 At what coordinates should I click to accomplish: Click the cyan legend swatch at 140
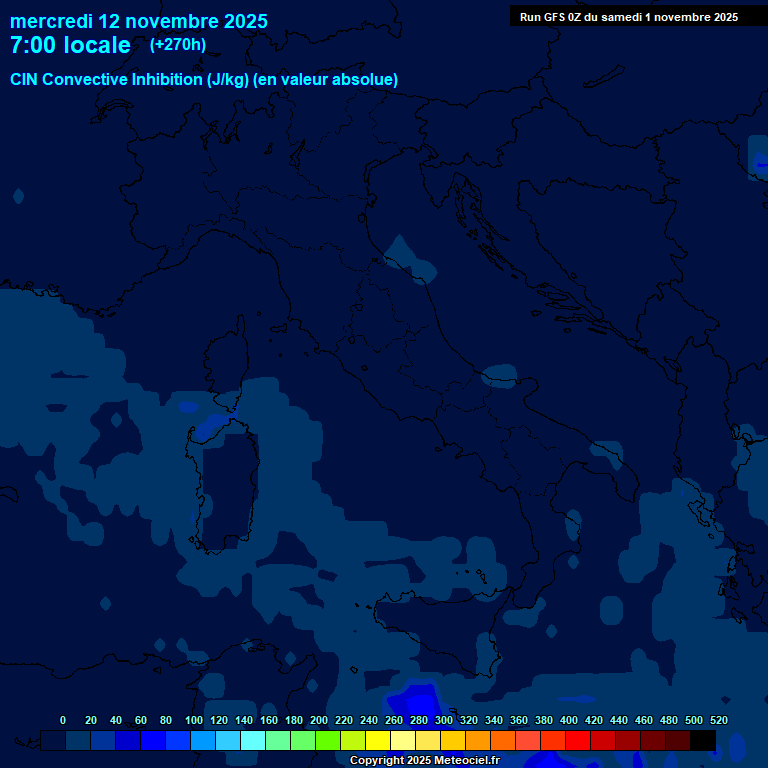(x=253, y=740)
